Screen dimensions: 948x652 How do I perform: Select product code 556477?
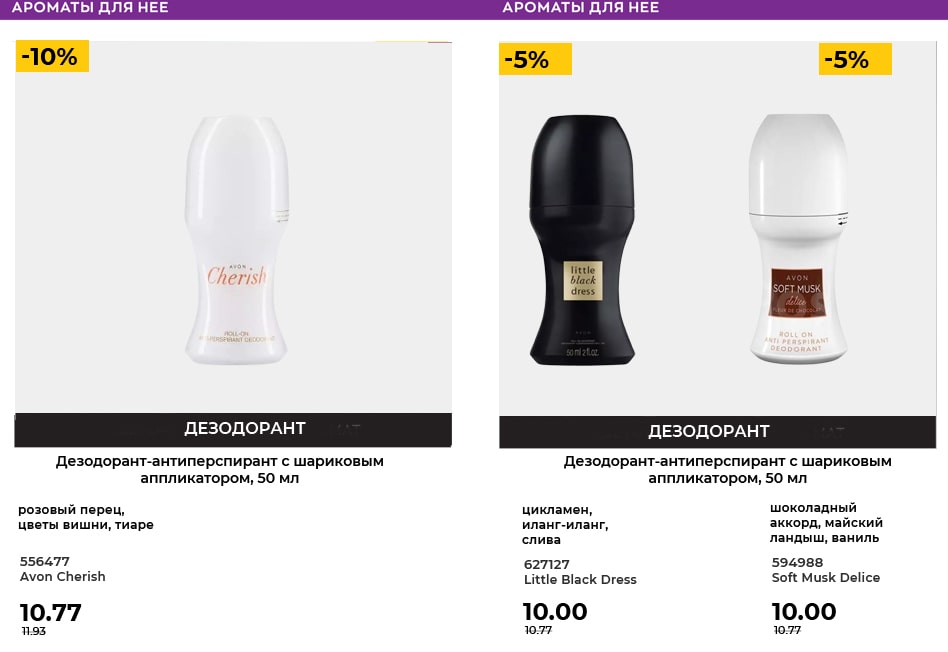pyautogui.click(x=45, y=561)
